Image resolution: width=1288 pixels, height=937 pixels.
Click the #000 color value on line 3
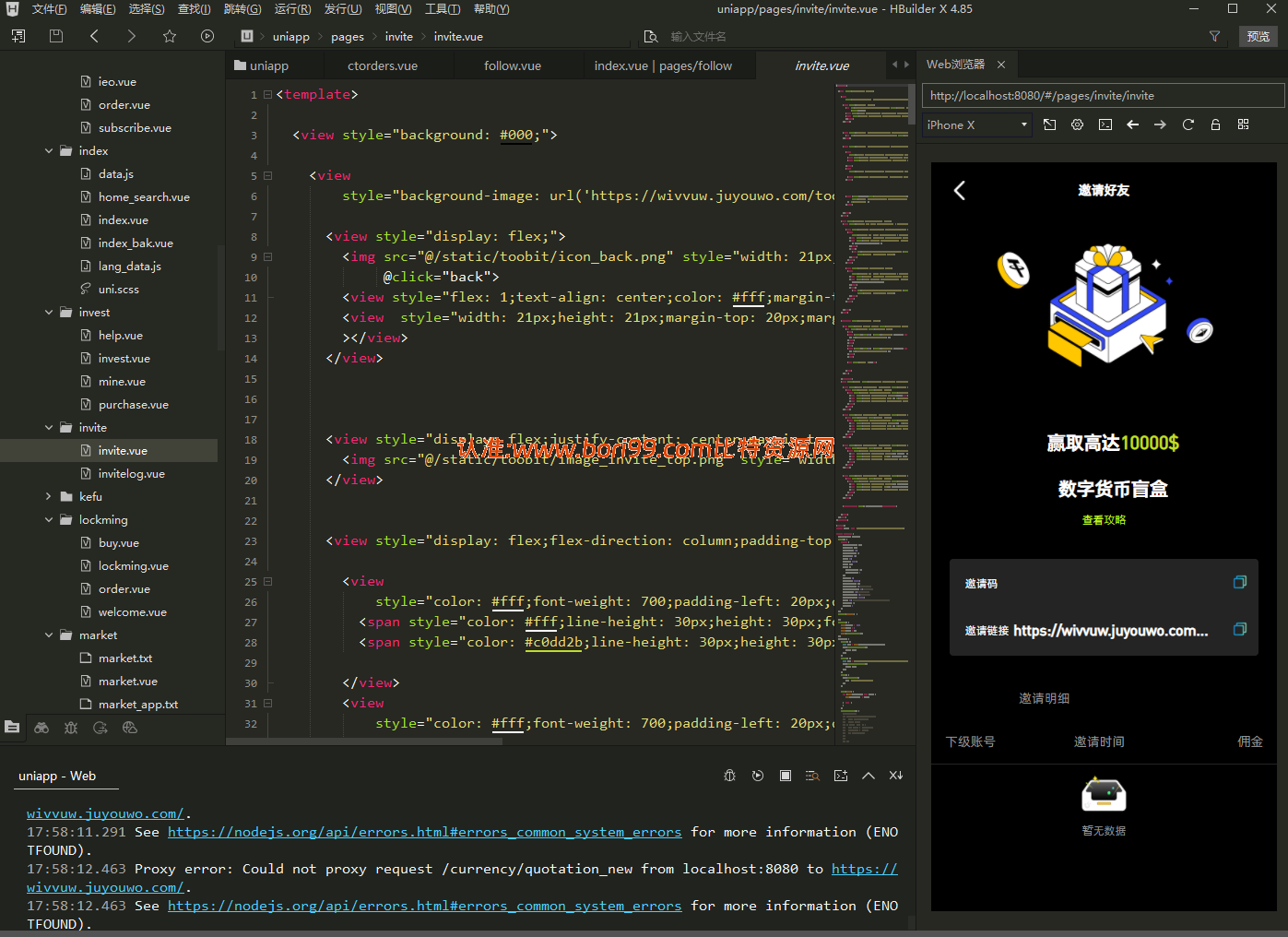[516, 135]
